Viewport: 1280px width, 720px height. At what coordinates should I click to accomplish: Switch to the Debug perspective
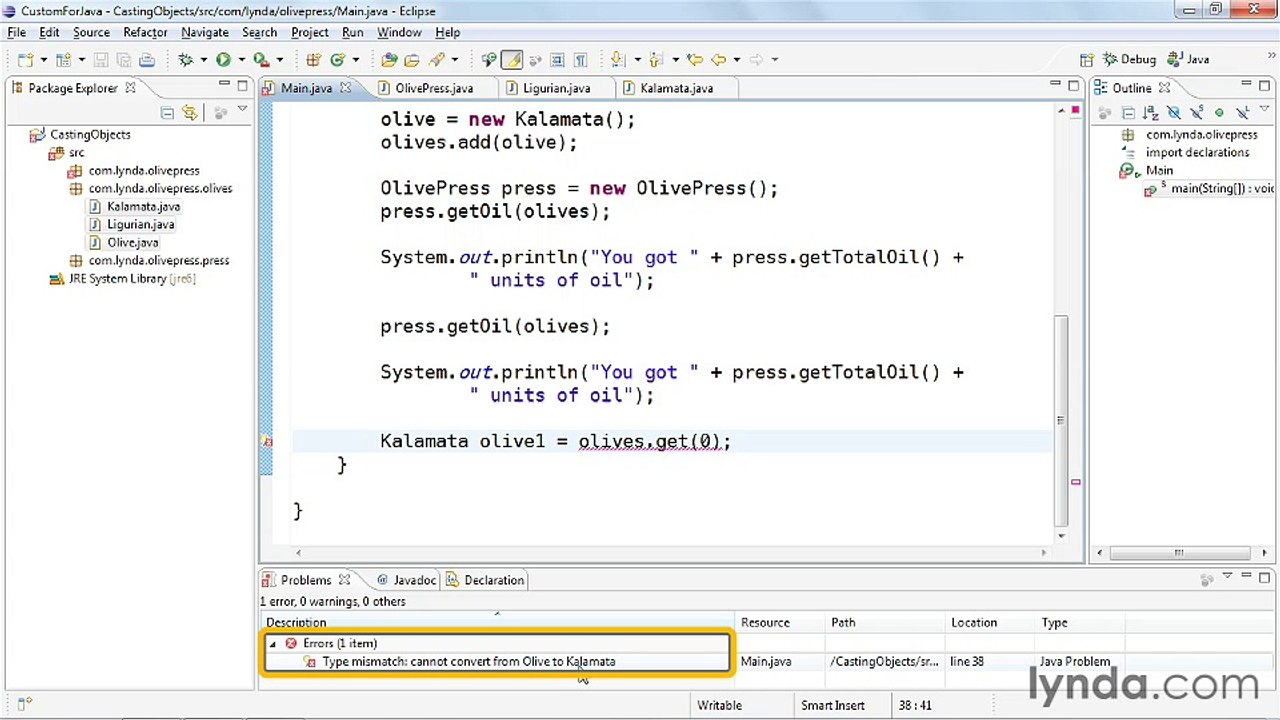[1129, 60]
